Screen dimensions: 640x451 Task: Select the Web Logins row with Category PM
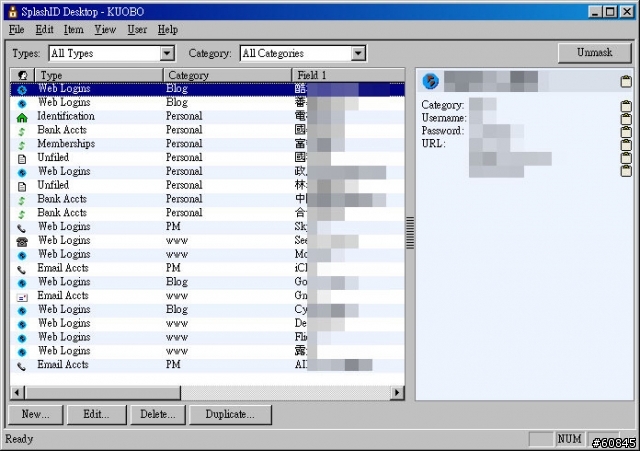tap(207, 227)
